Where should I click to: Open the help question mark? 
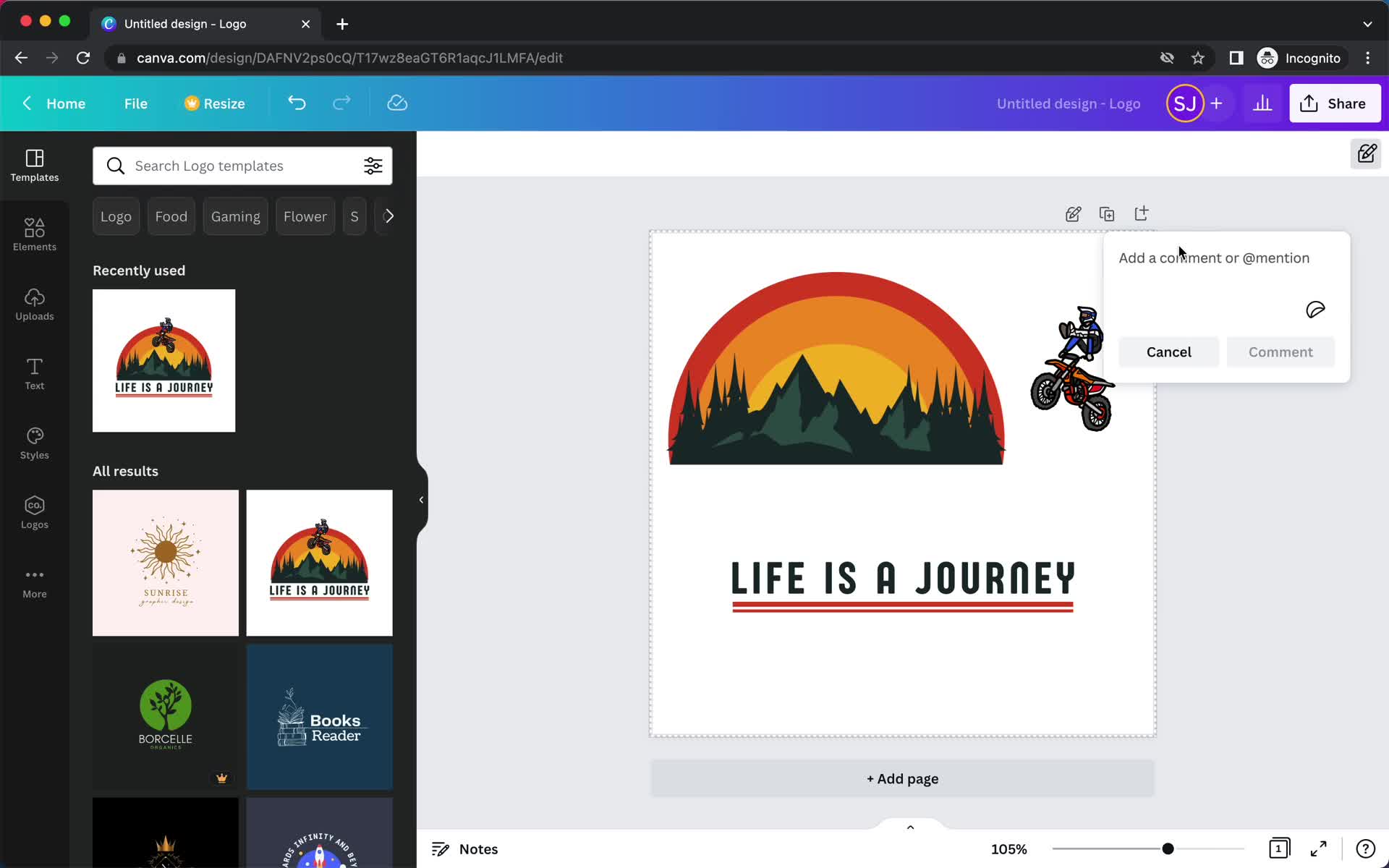coord(1365,848)
